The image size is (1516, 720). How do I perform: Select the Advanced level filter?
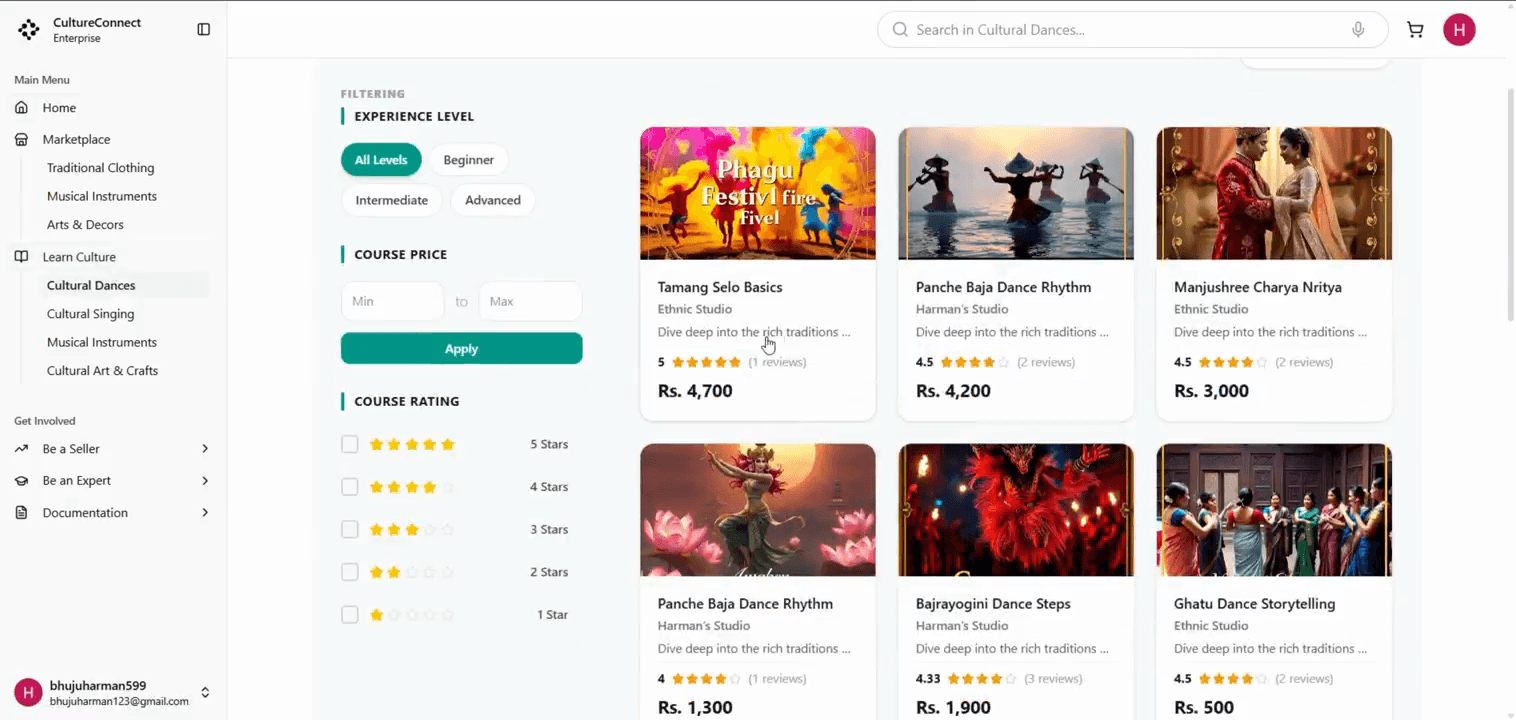pyautogui.click(x=493, y=200)
